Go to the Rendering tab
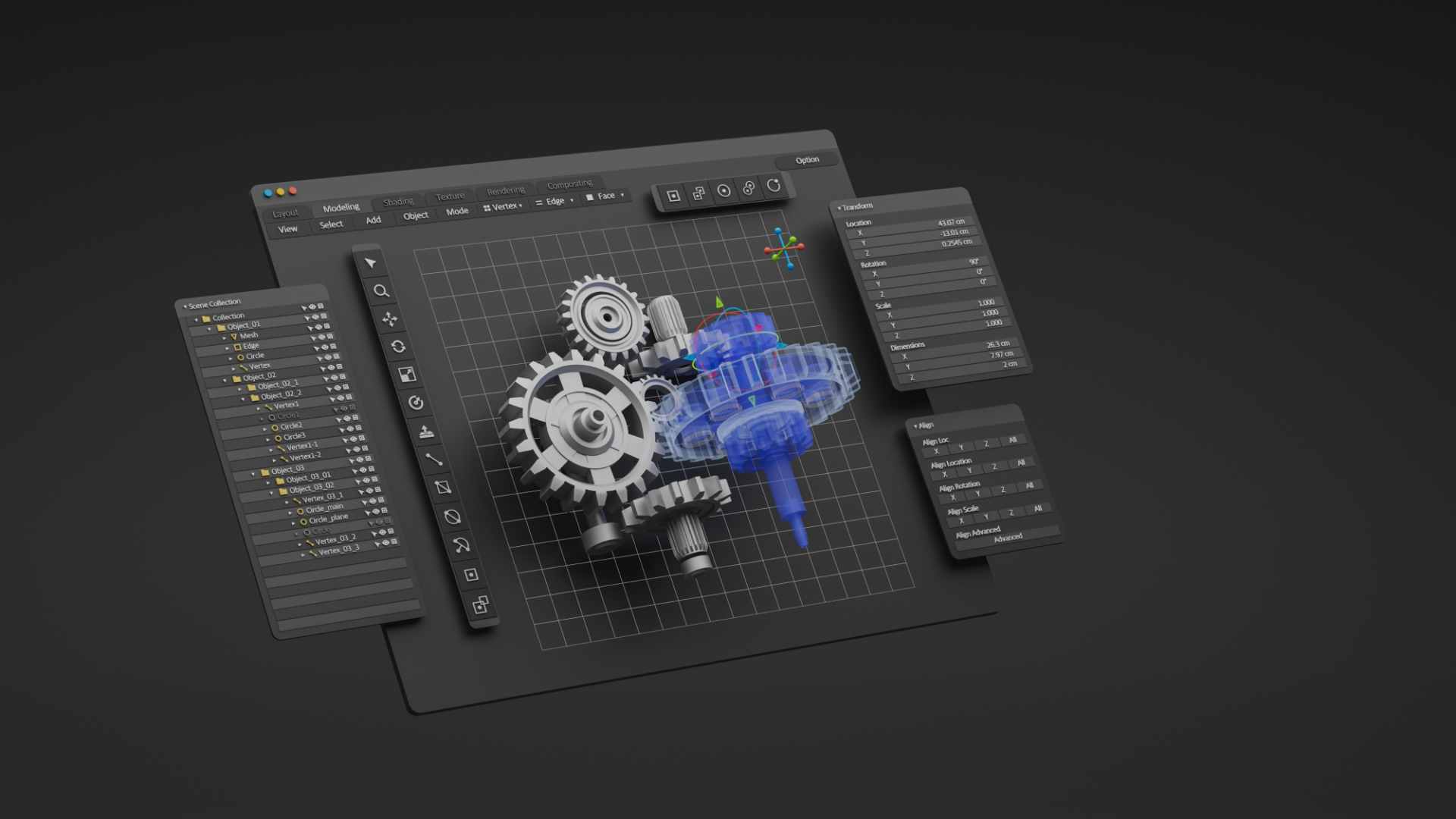 pyautogui.click(x=506, y=190)
